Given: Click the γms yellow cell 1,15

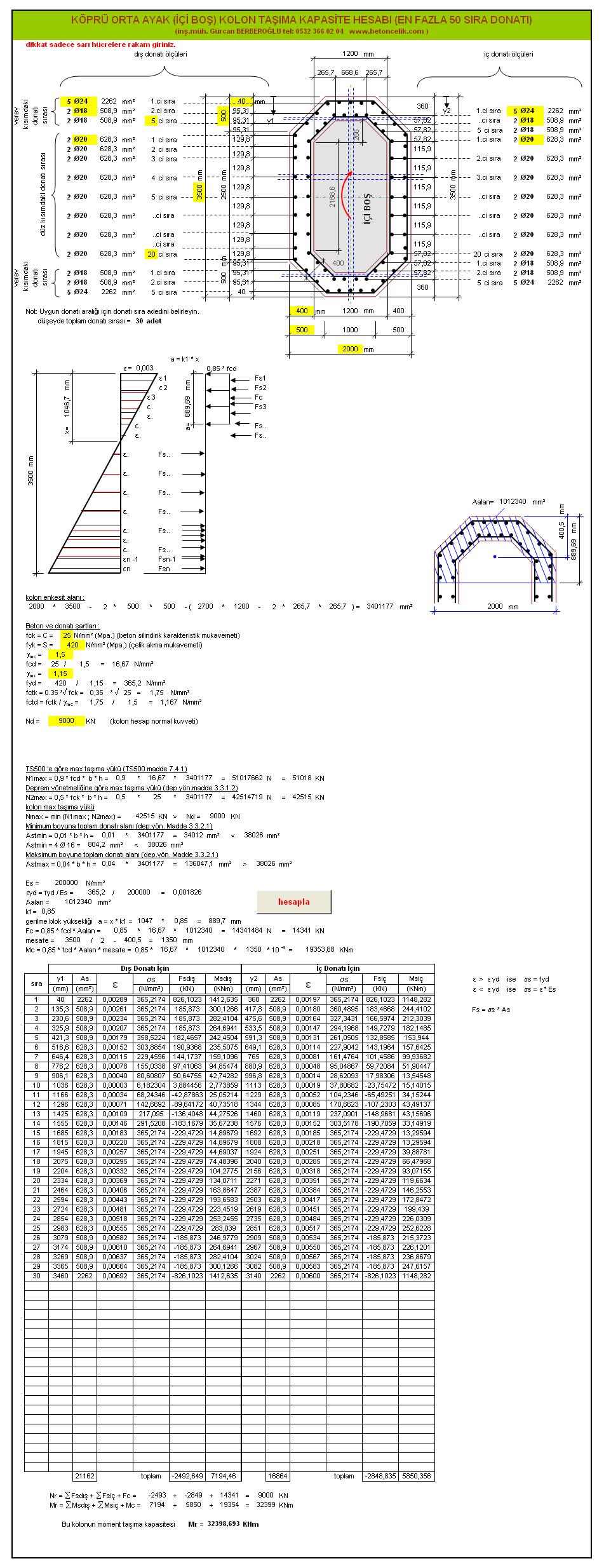Looking at the screenshot, I should (60, 673).
